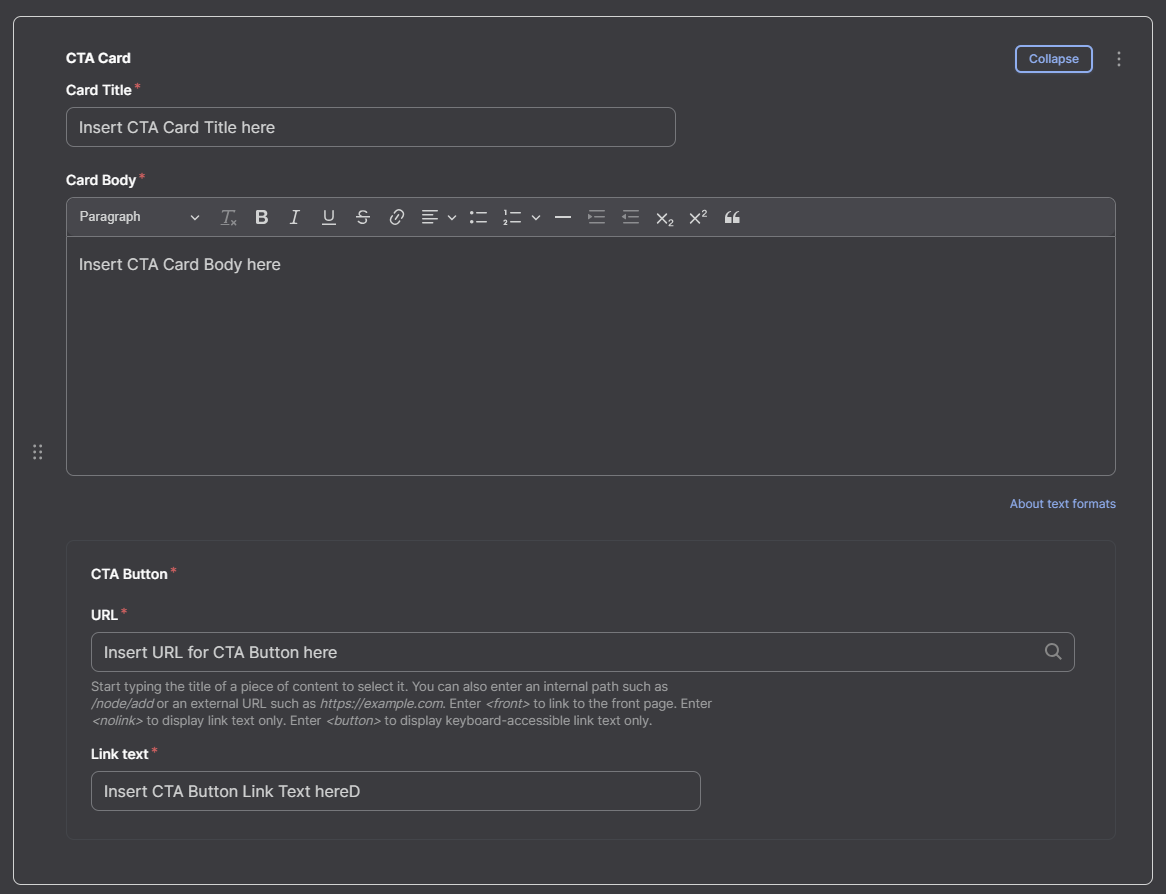Focus the Card Title input field
Screen dimensions: 1166x894
[x=370, y=127]
